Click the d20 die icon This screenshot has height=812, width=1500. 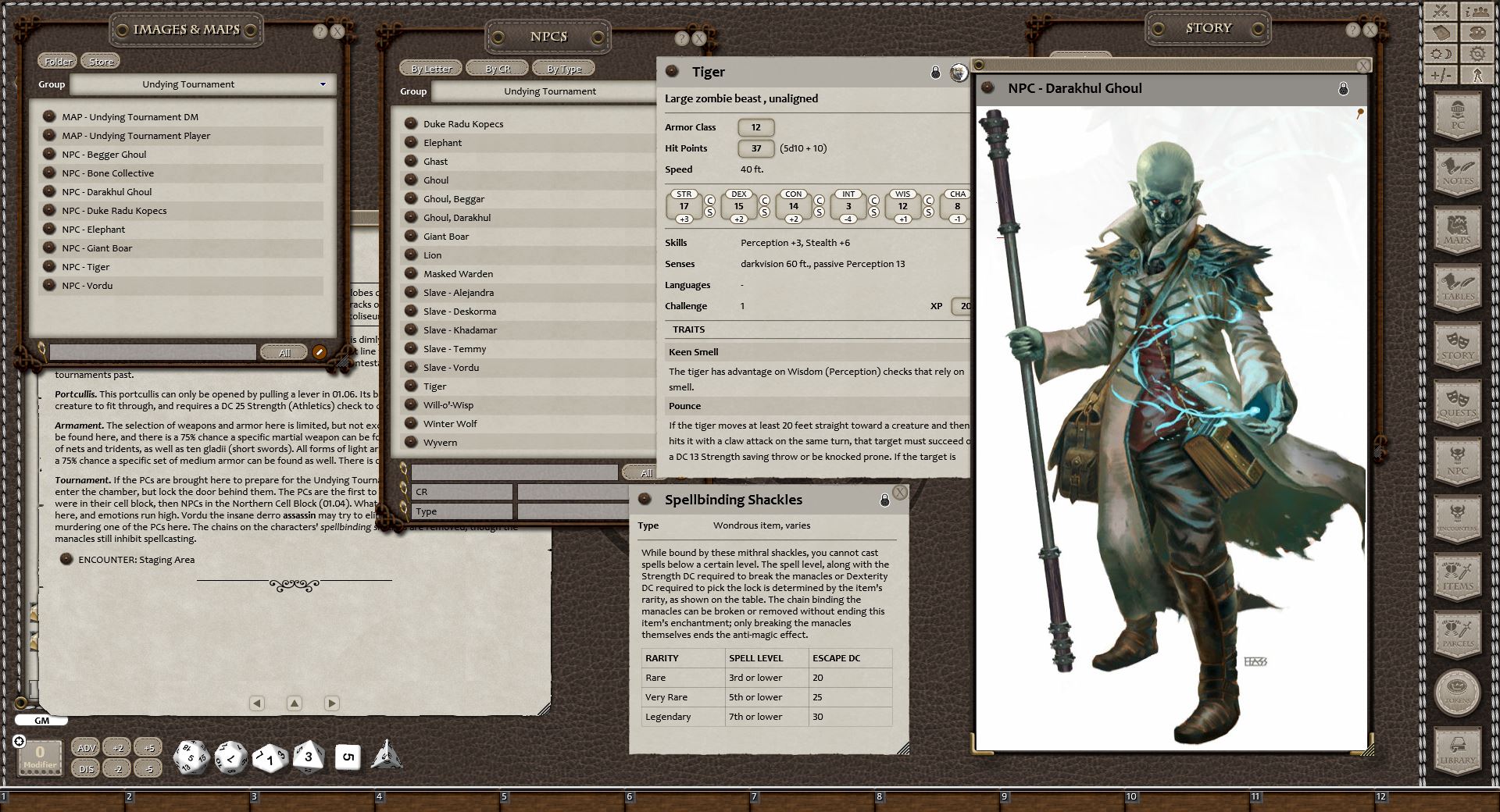click(190, 757)
